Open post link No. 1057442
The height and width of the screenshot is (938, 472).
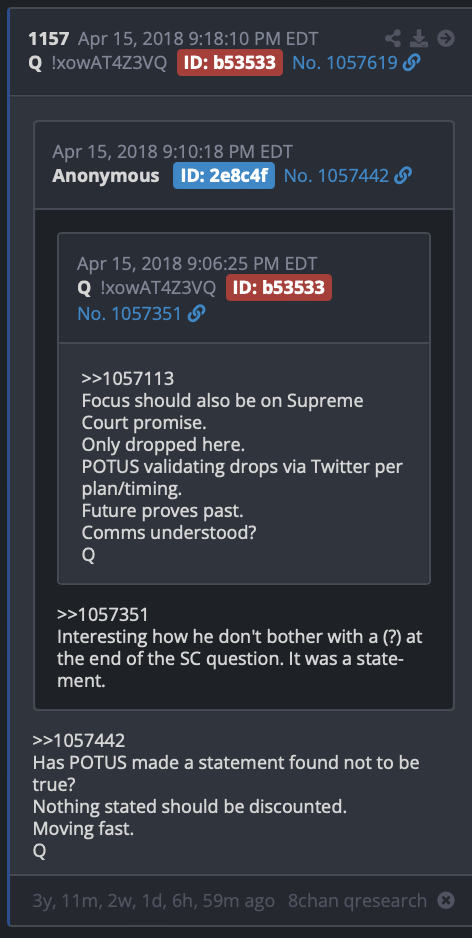point(336,176)
